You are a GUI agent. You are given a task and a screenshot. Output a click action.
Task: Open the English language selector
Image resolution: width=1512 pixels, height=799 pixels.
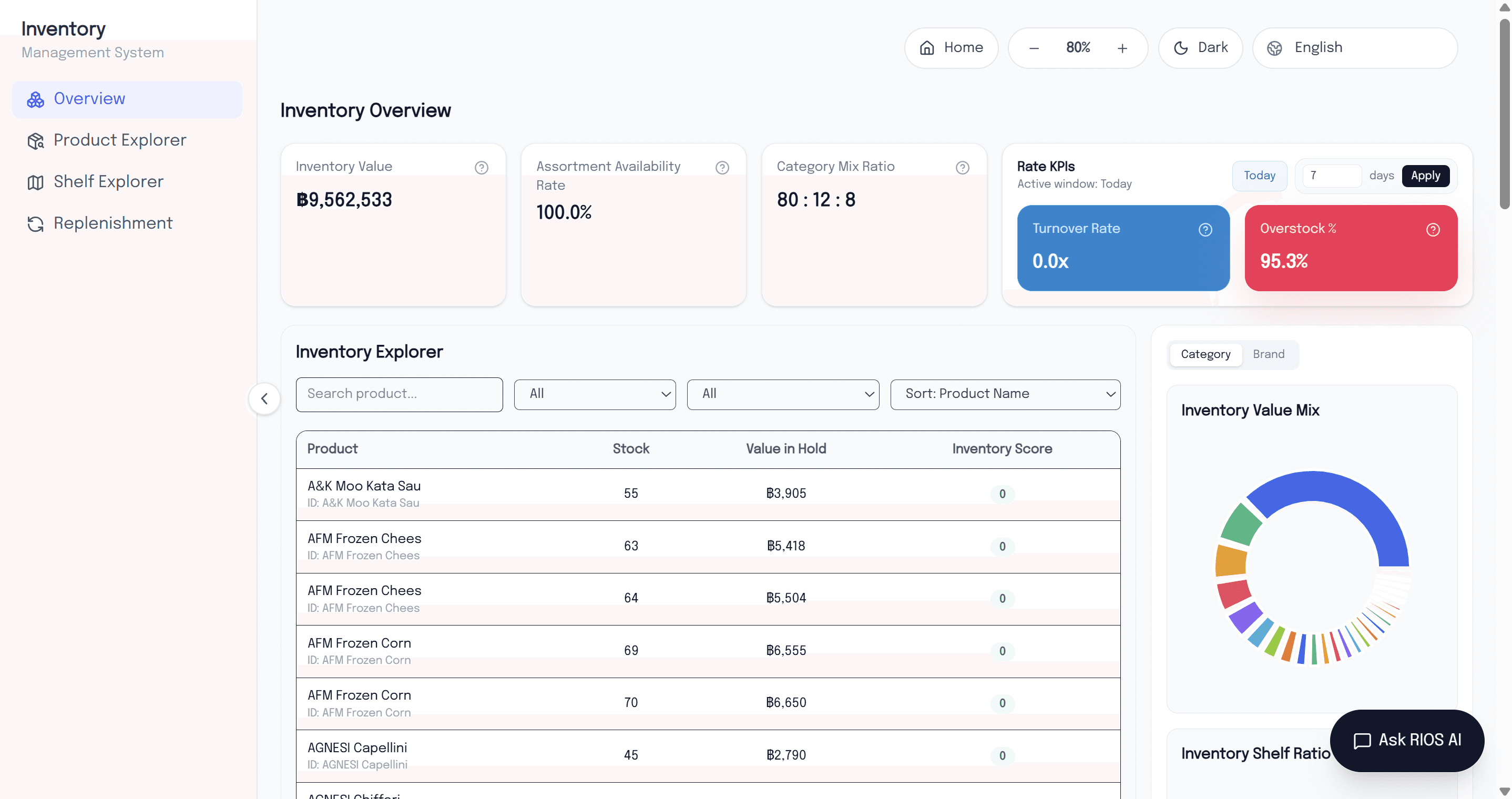pyautogui.click(x=1355, y=47)
